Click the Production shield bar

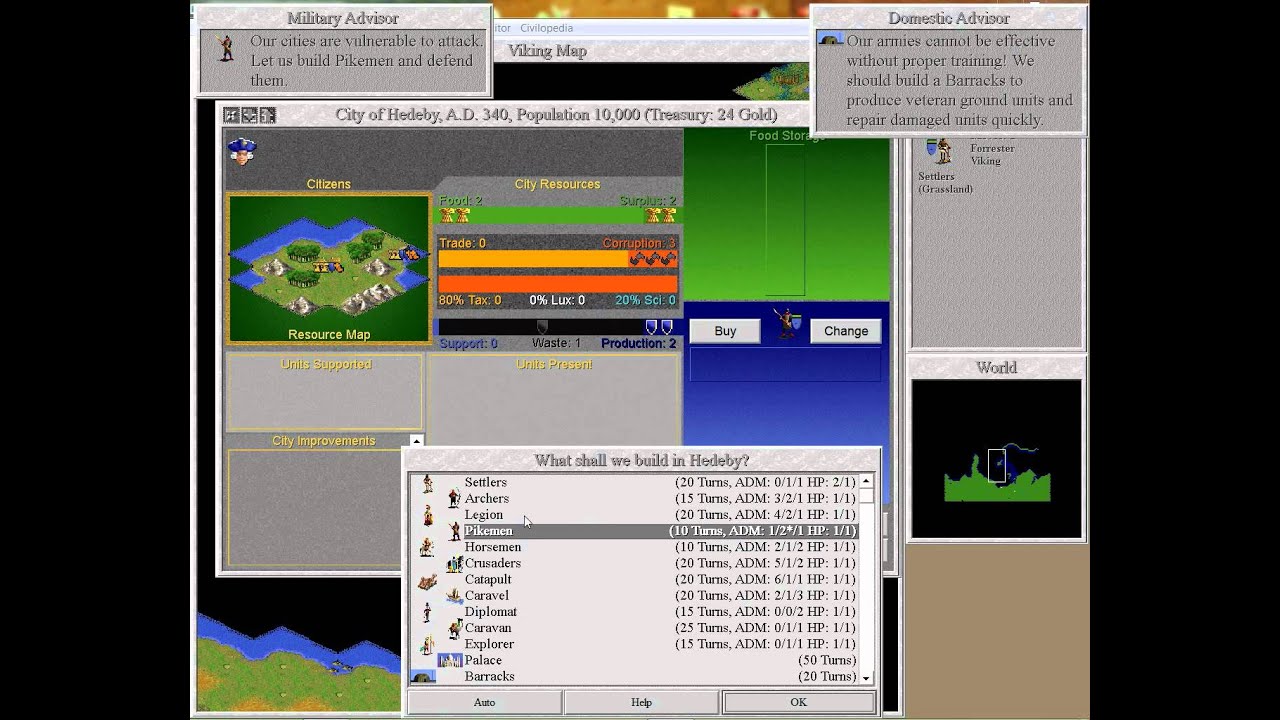[x=558, y=327]
